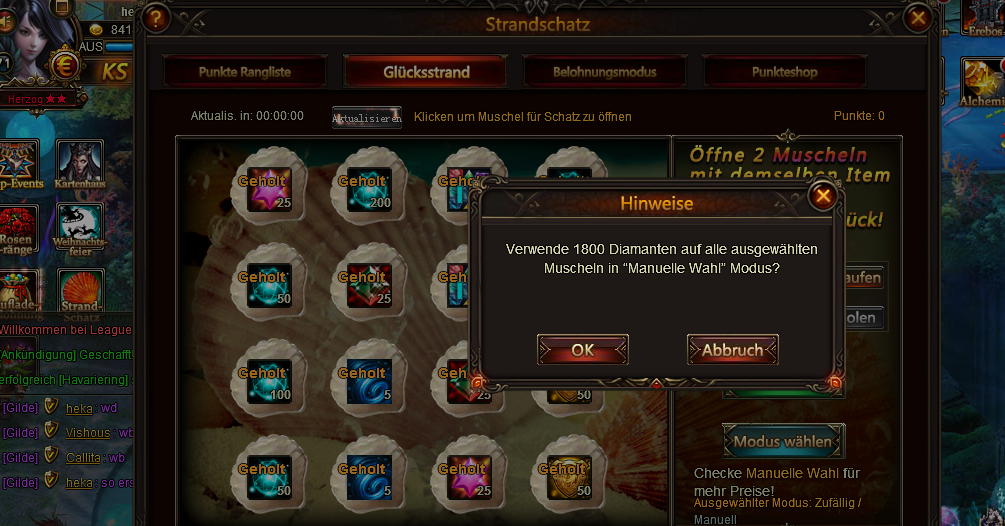
Task: Open the Alchemie icon
Action: pyautogui.click(x=981, y=82)
